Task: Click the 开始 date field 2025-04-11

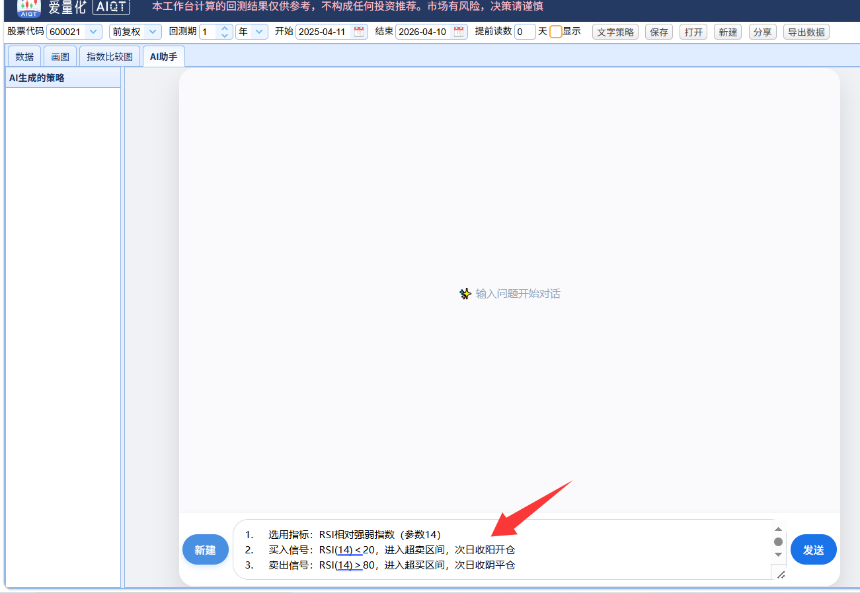Action: [325, 31]
